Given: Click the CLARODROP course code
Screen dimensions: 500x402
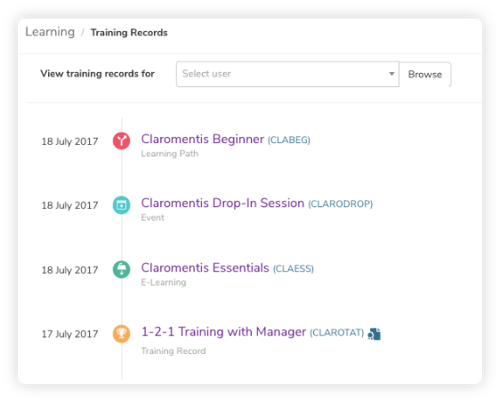Looking at the screenshot, I should [340, 204].
